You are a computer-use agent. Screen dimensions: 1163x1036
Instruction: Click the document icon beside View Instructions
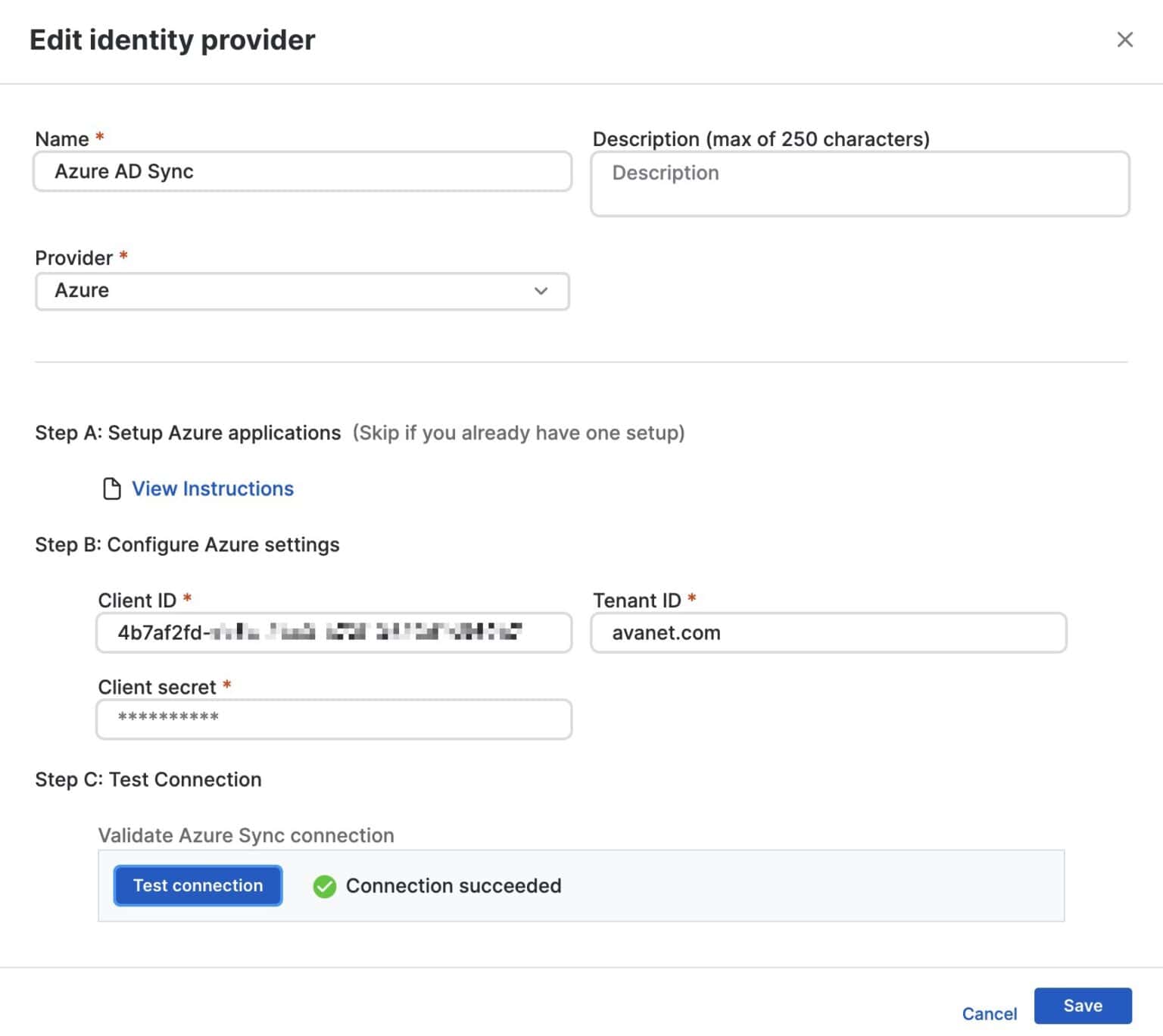click(x=111, y=488)
